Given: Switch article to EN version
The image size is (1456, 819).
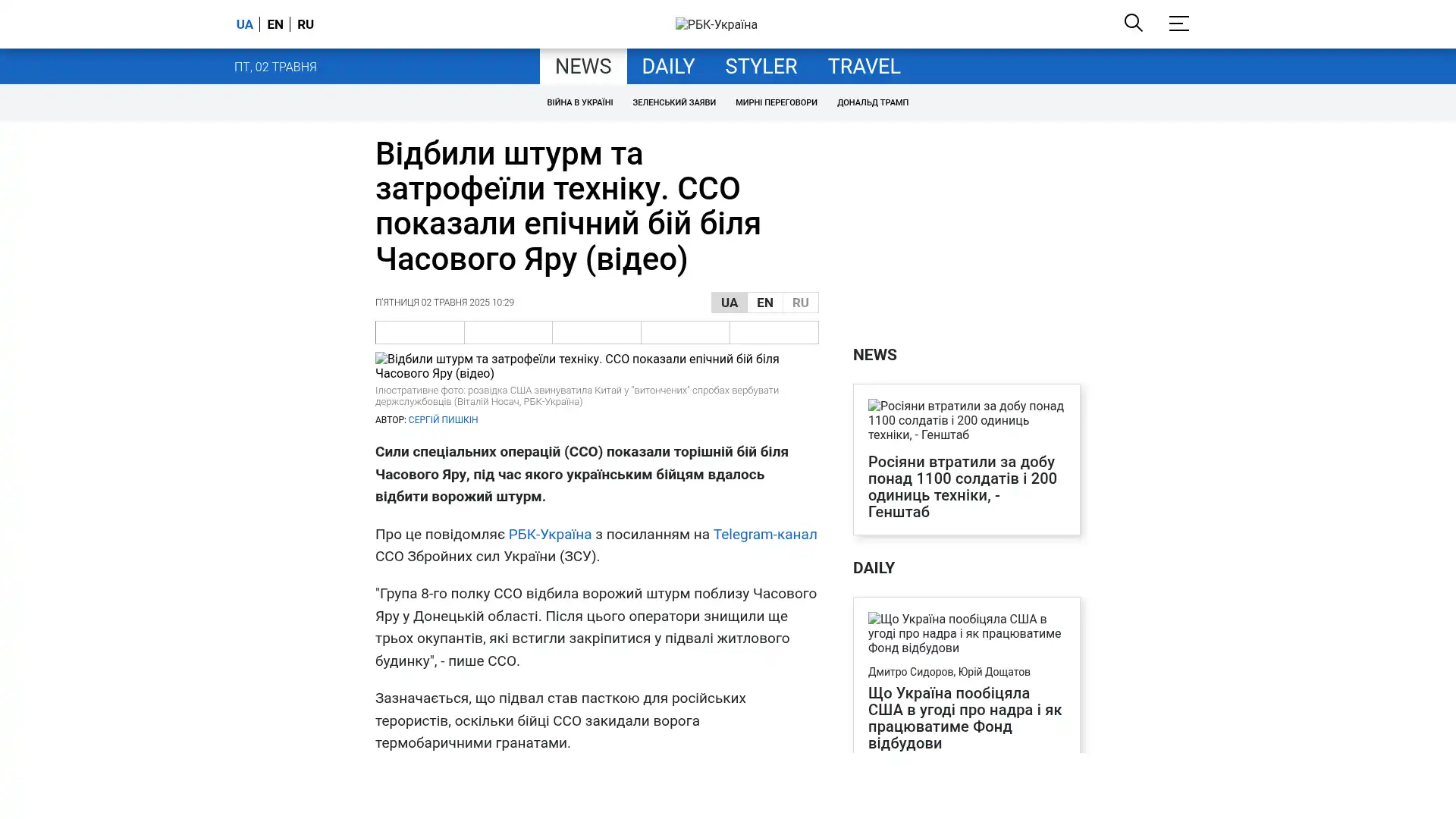Looking at the screenshot, I should [x=764, y=303].
